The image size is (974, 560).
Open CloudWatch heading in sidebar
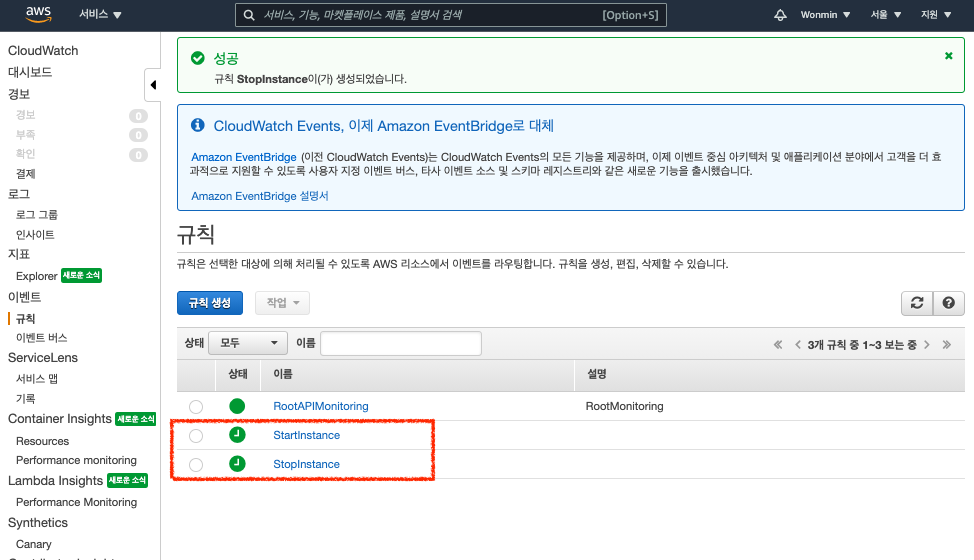click(43, 50)
